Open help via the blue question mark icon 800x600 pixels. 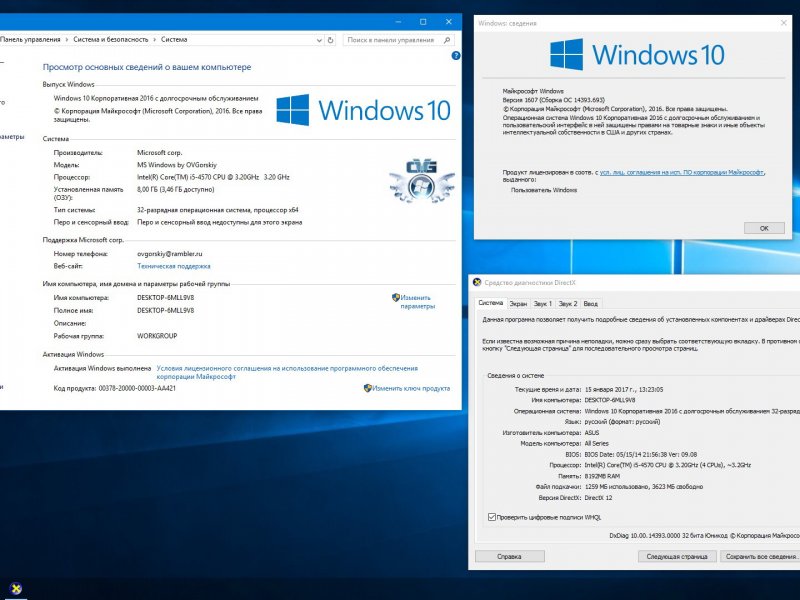[x=456, y=56]
